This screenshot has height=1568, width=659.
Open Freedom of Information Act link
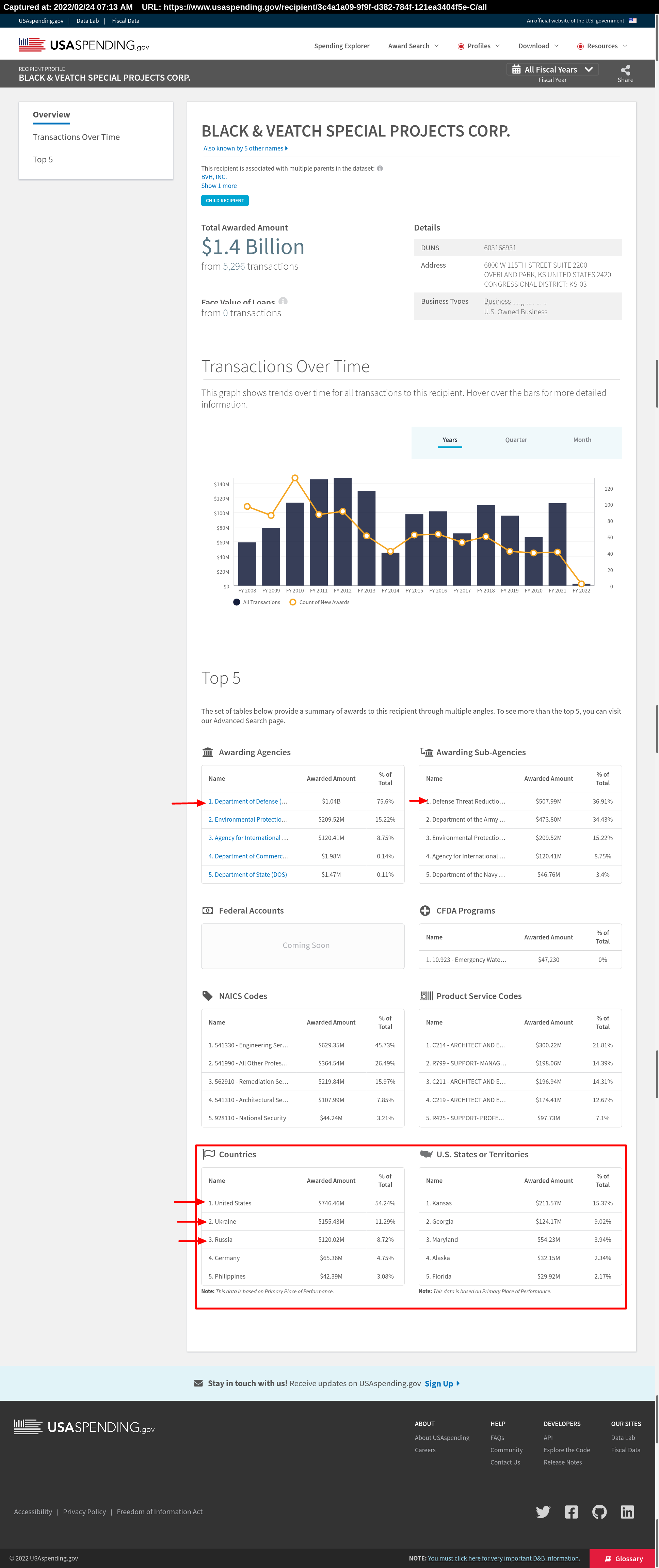coord(159,1511)
